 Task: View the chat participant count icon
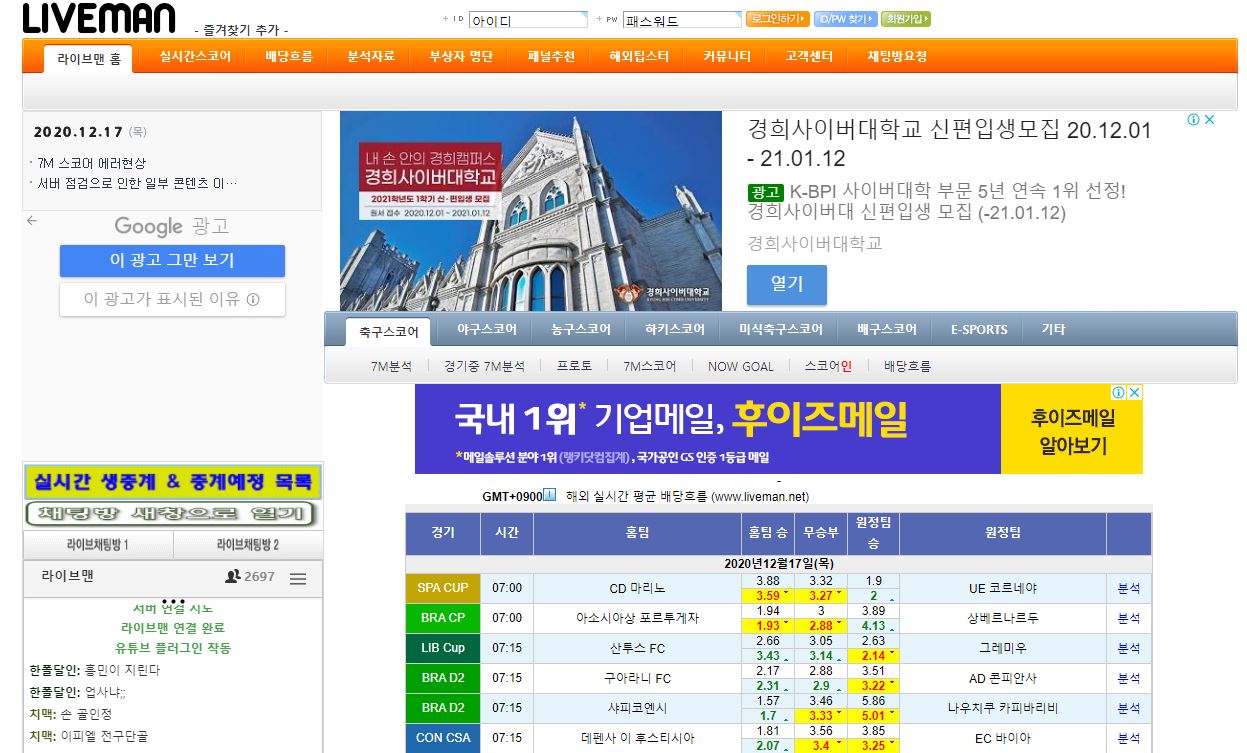[x=232, y=577]
